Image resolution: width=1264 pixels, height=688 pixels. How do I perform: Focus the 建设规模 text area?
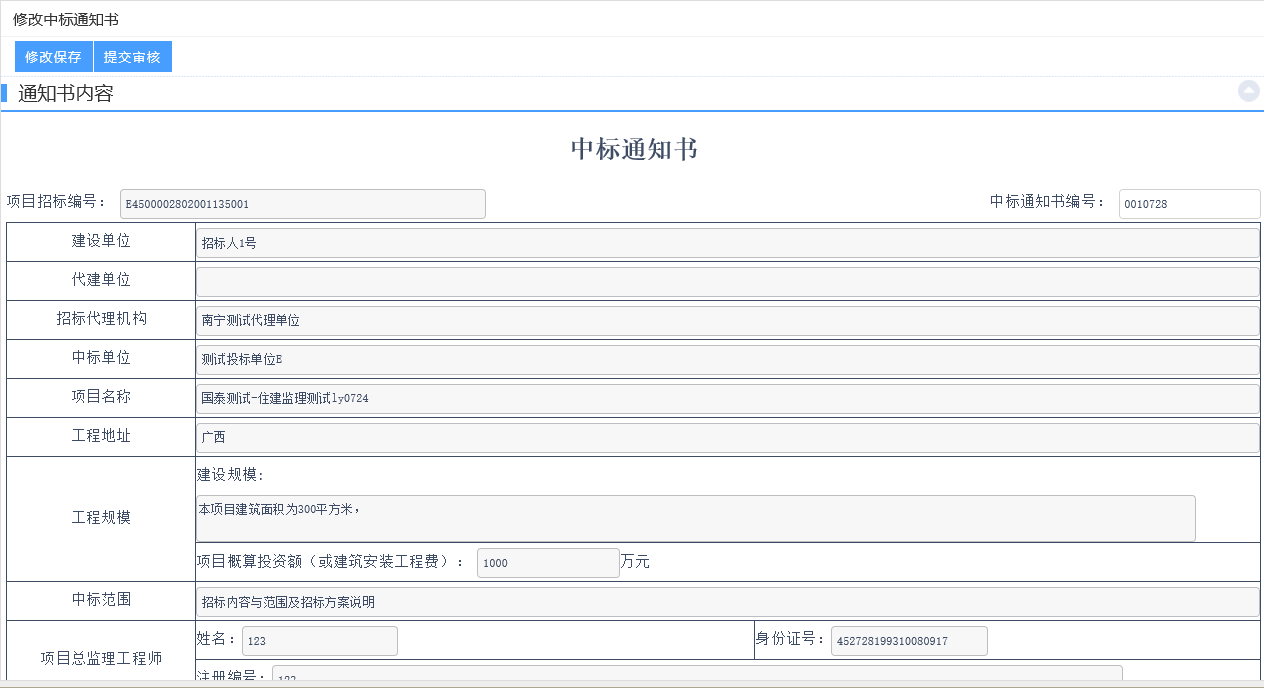[696, 518]
